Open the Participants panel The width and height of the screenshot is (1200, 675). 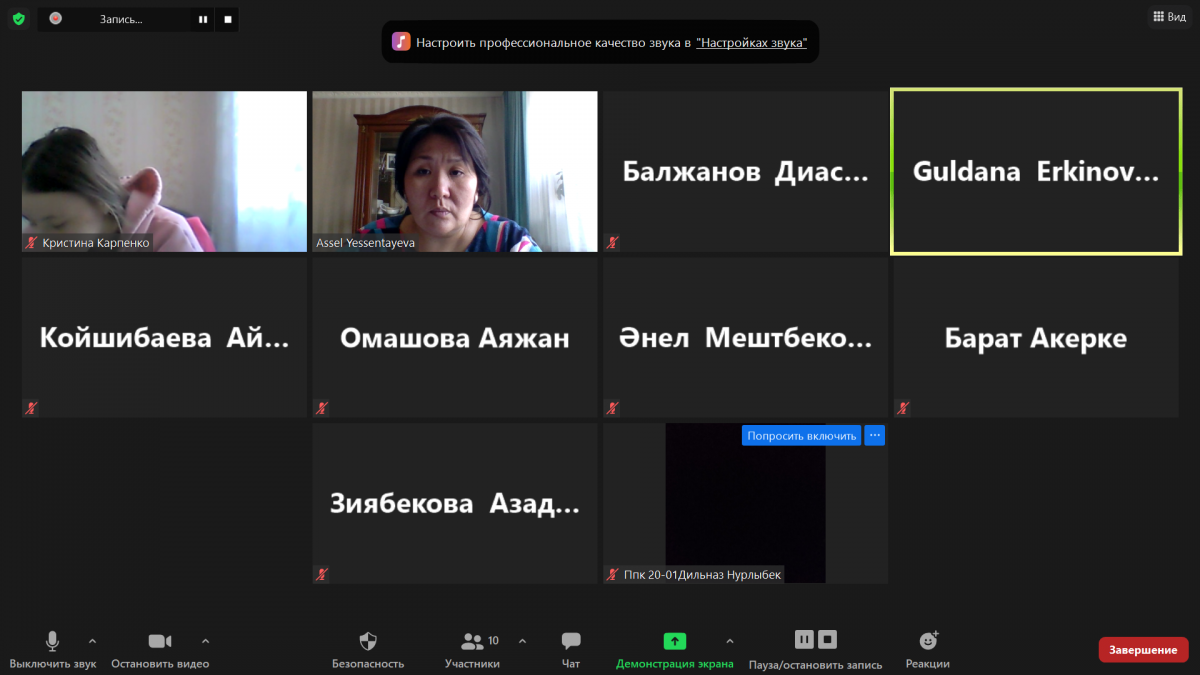pyautogui.click(x=472, y=642)
